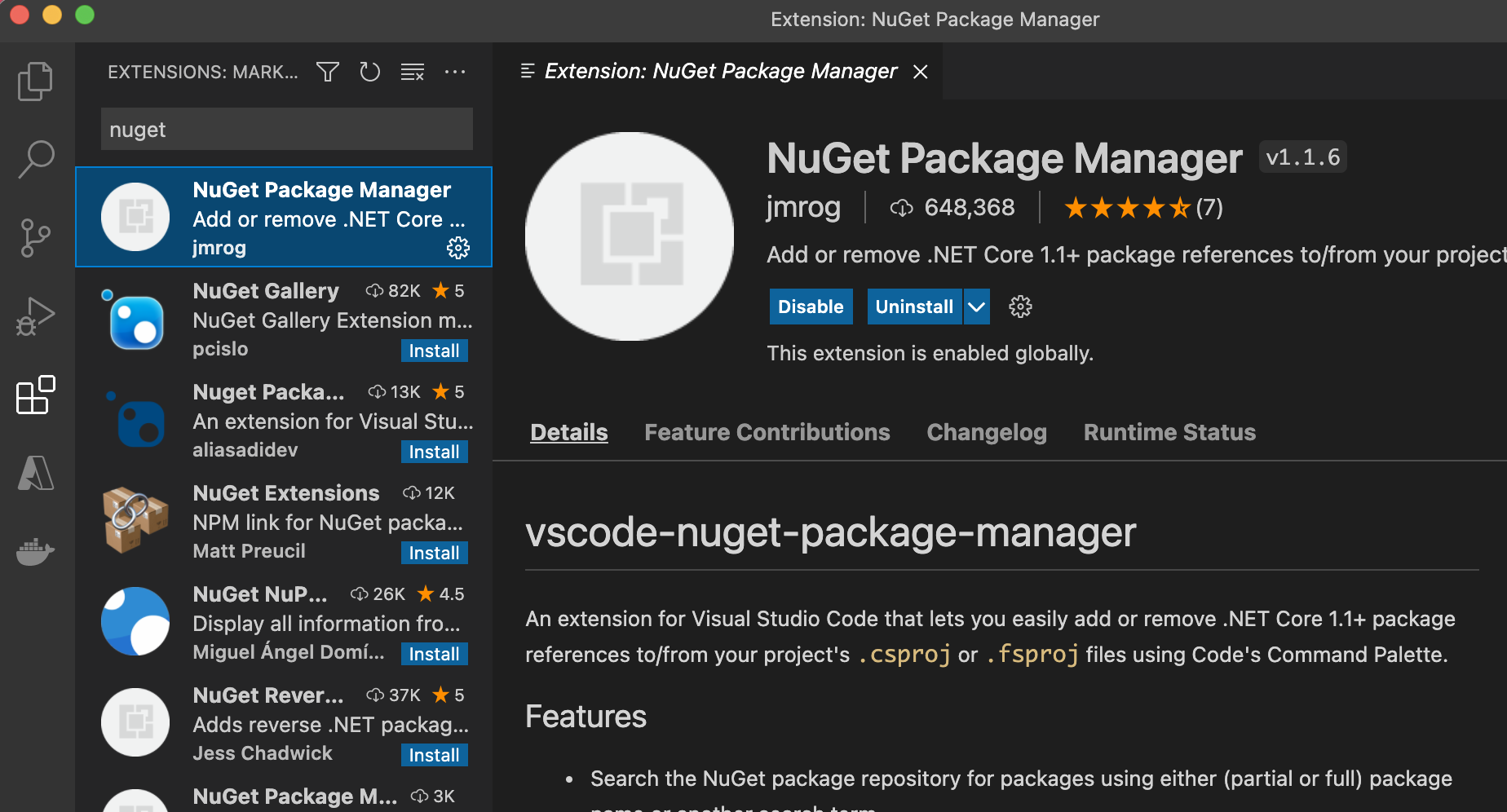This screenshot has height=812, width=1507.
Task: Open the Explorer view in activity bar
Action: click(x=36, y=82)
